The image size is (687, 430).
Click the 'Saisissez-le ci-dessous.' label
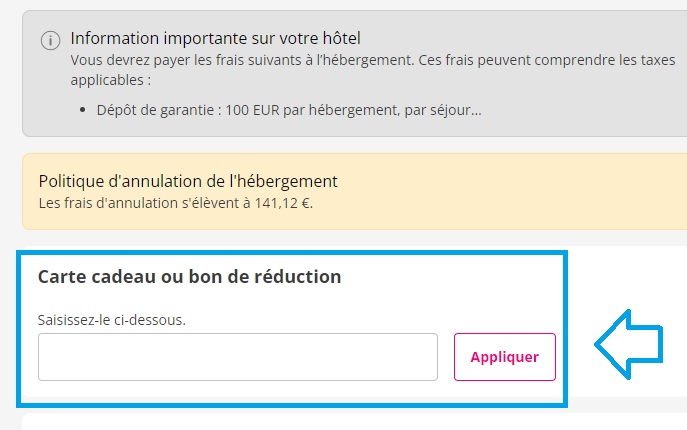pos(112,320)
